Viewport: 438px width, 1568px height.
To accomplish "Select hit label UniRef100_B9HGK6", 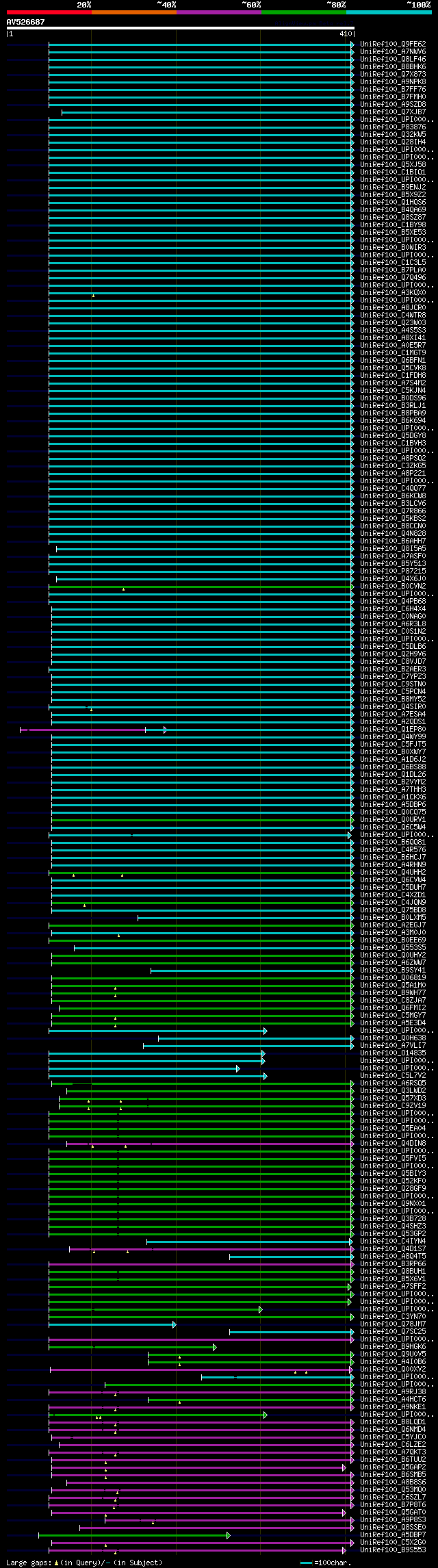I will pos(393,1347).
